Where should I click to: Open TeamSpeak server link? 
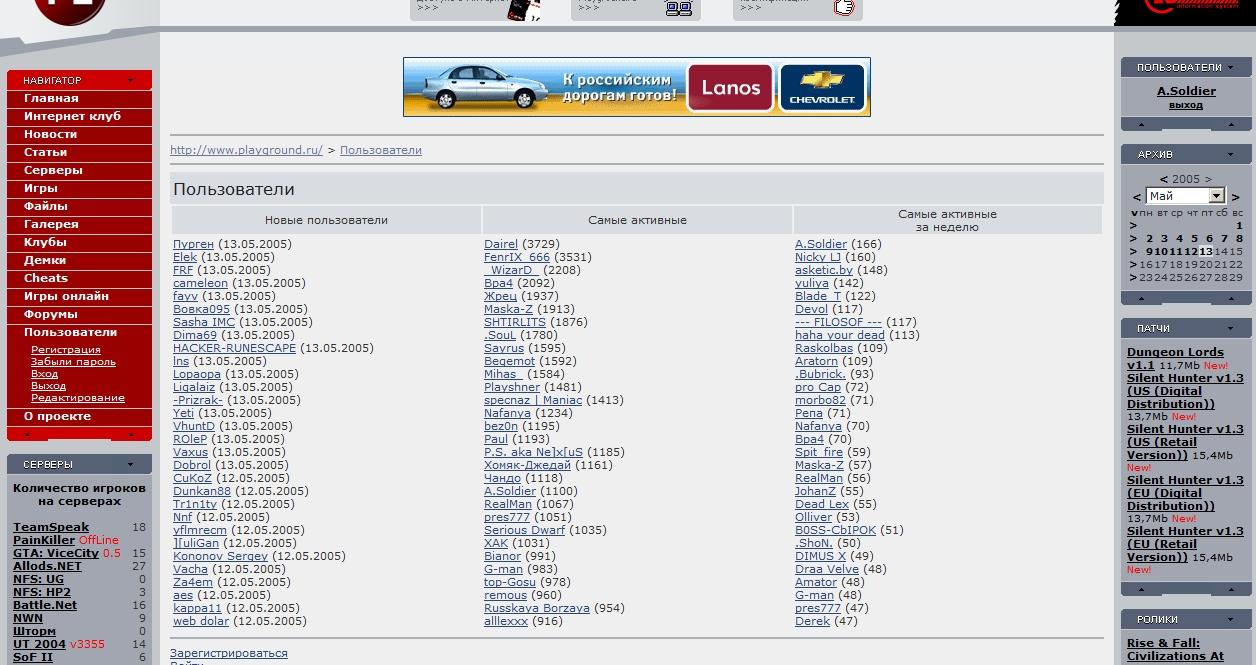(x=51, y=527)
